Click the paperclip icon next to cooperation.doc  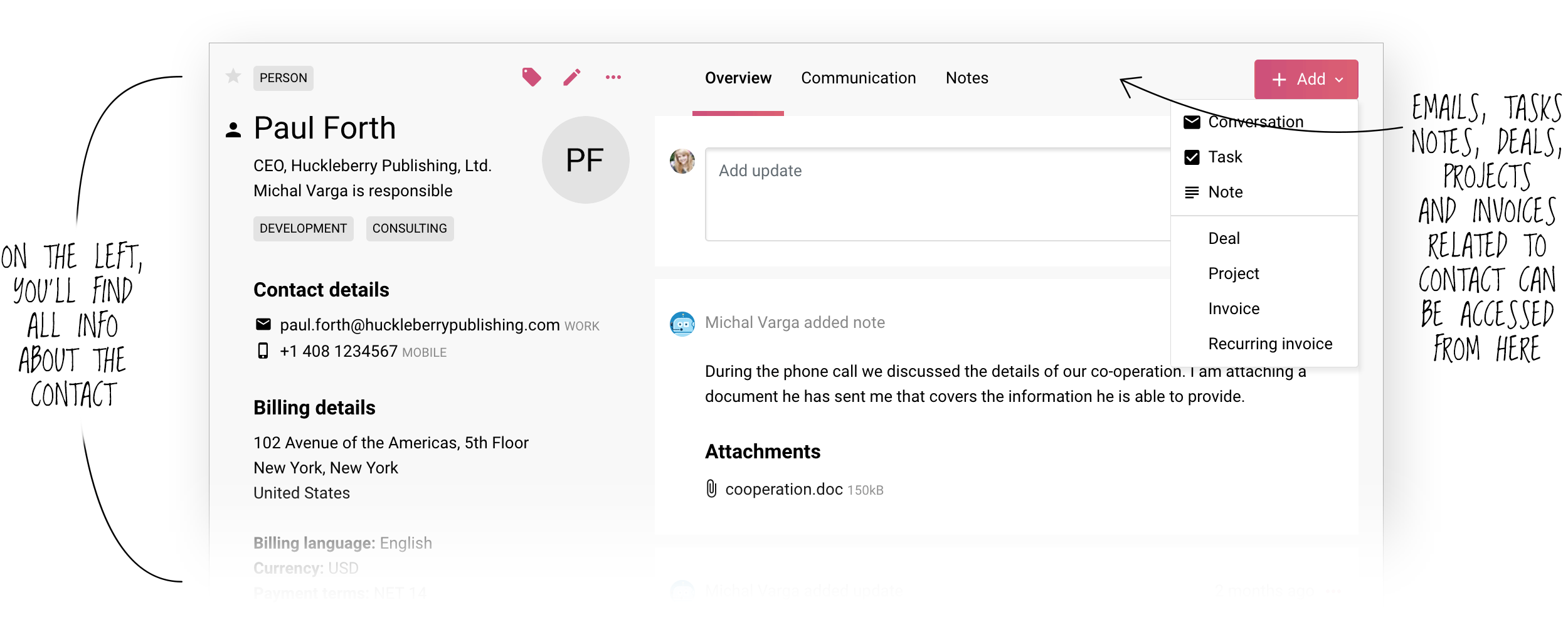[x=711, y=488]
